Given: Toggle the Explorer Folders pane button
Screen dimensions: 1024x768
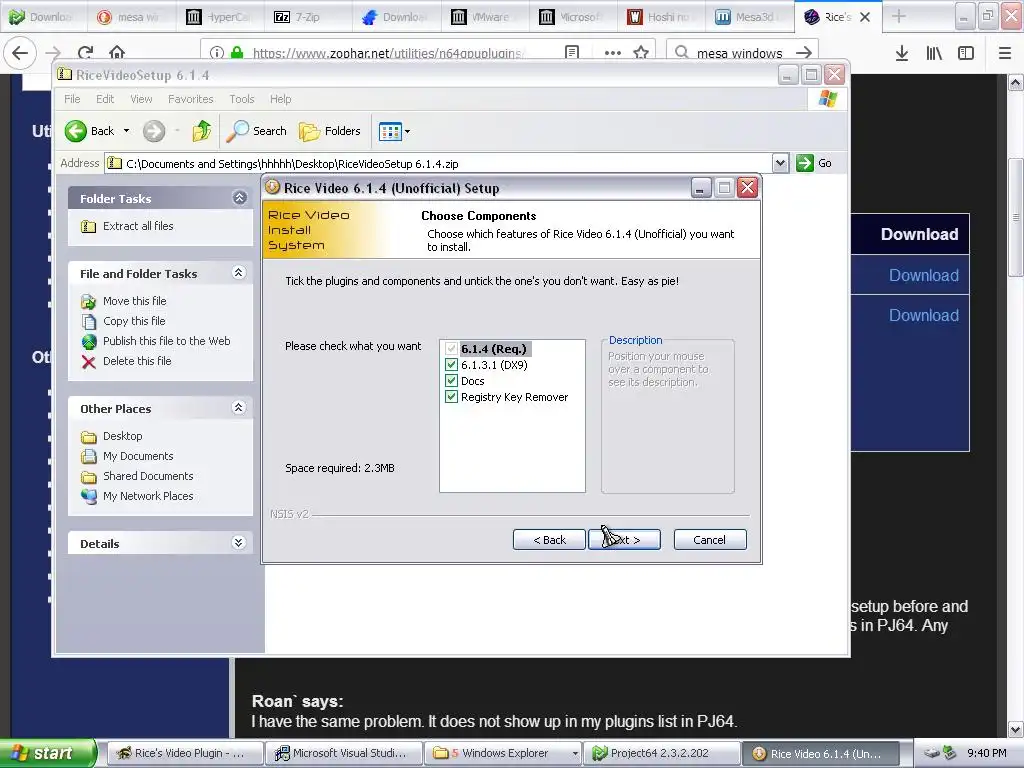Looking at the screenshot, I should tap(330, 131).
